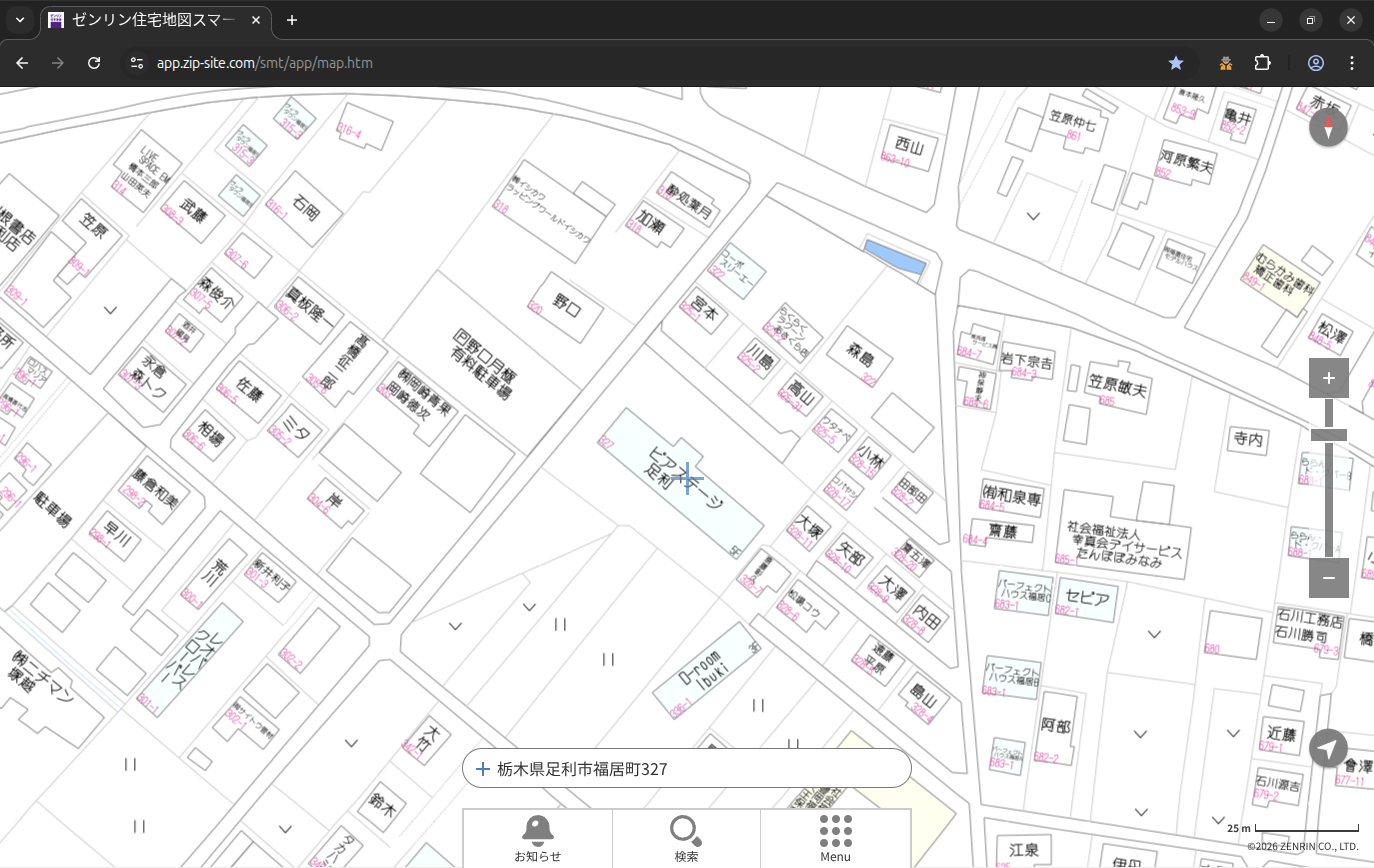
Task: Go back to the previous page
Action: coord(22,63)
